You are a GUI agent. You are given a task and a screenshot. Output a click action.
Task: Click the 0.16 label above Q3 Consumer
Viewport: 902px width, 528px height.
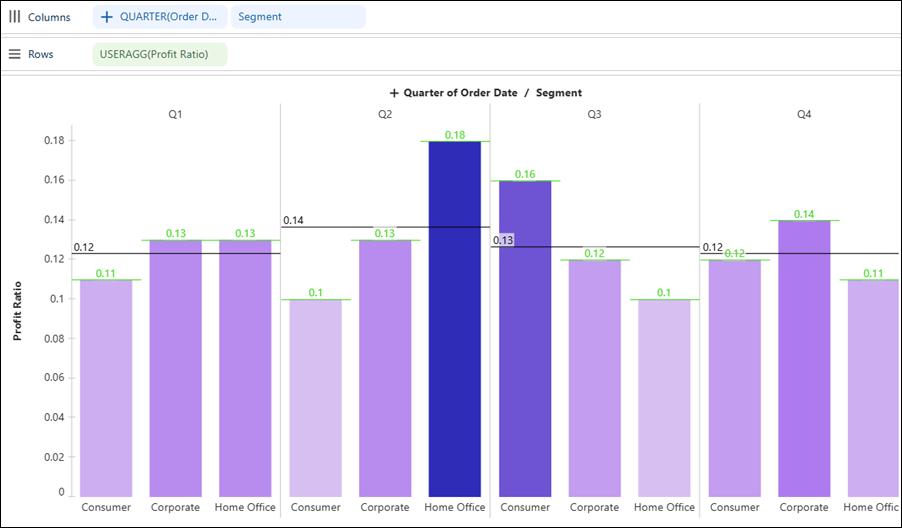[525, 174]
